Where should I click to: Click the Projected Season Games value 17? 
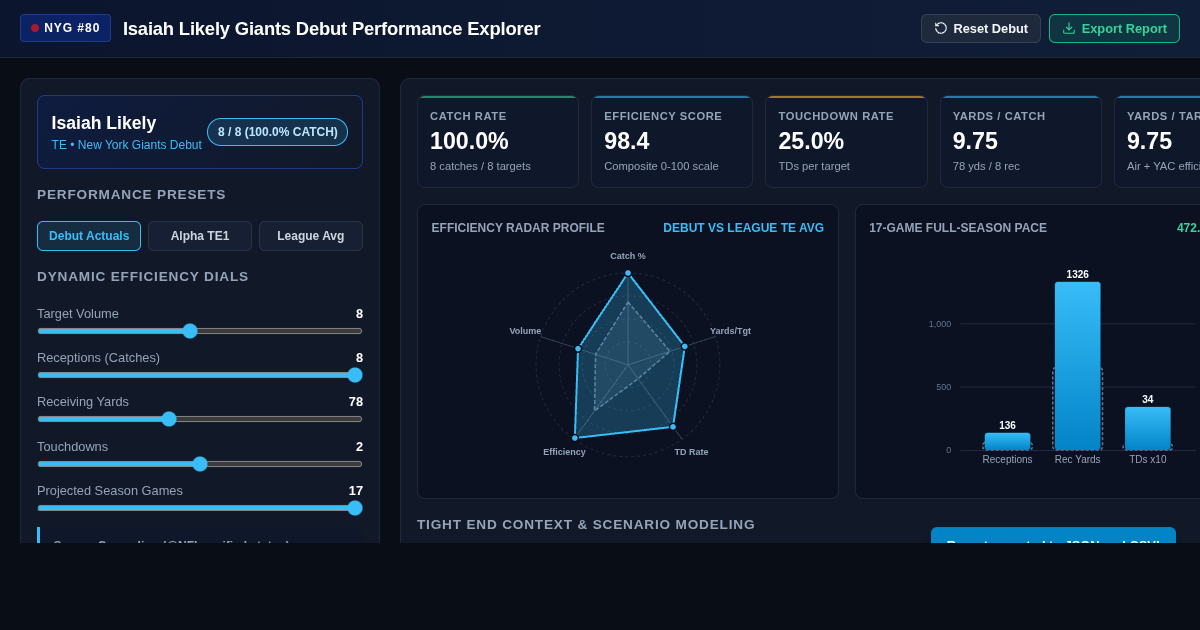[x=356, y=490]
